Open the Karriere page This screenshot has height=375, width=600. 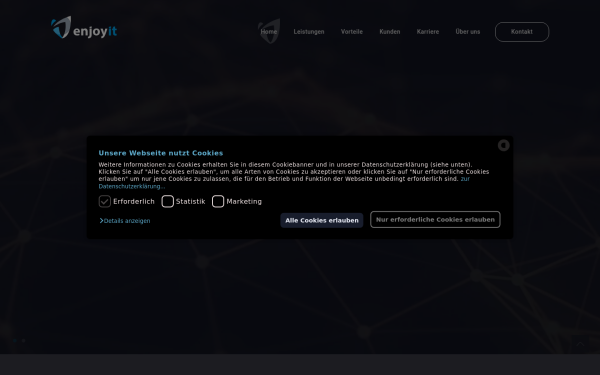pyautogui.click(x=428, y=32)
